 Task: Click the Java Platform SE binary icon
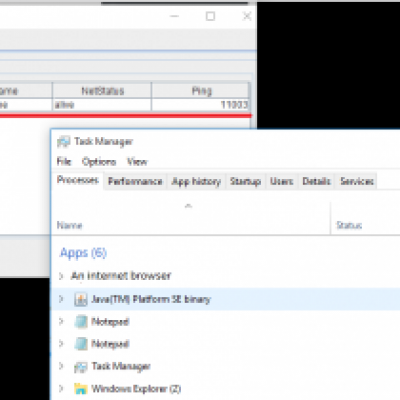80,299
